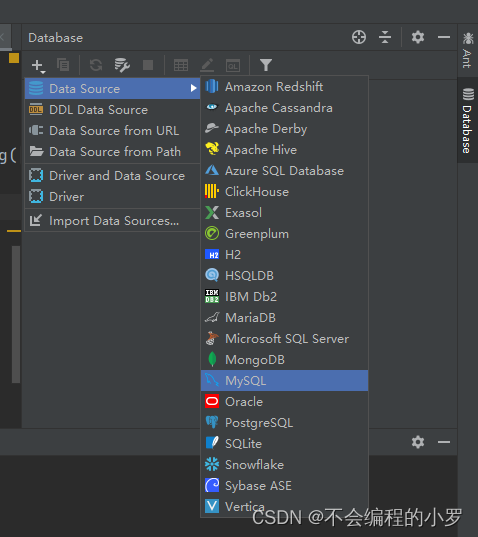
Task: Open the Data Source submenu
Action: click(113, 89)
